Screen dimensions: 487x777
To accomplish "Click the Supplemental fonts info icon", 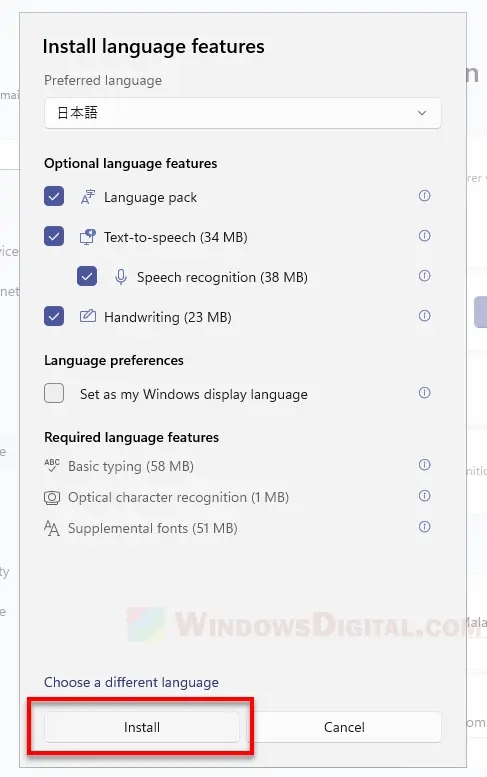I will (x=425, y=527).
